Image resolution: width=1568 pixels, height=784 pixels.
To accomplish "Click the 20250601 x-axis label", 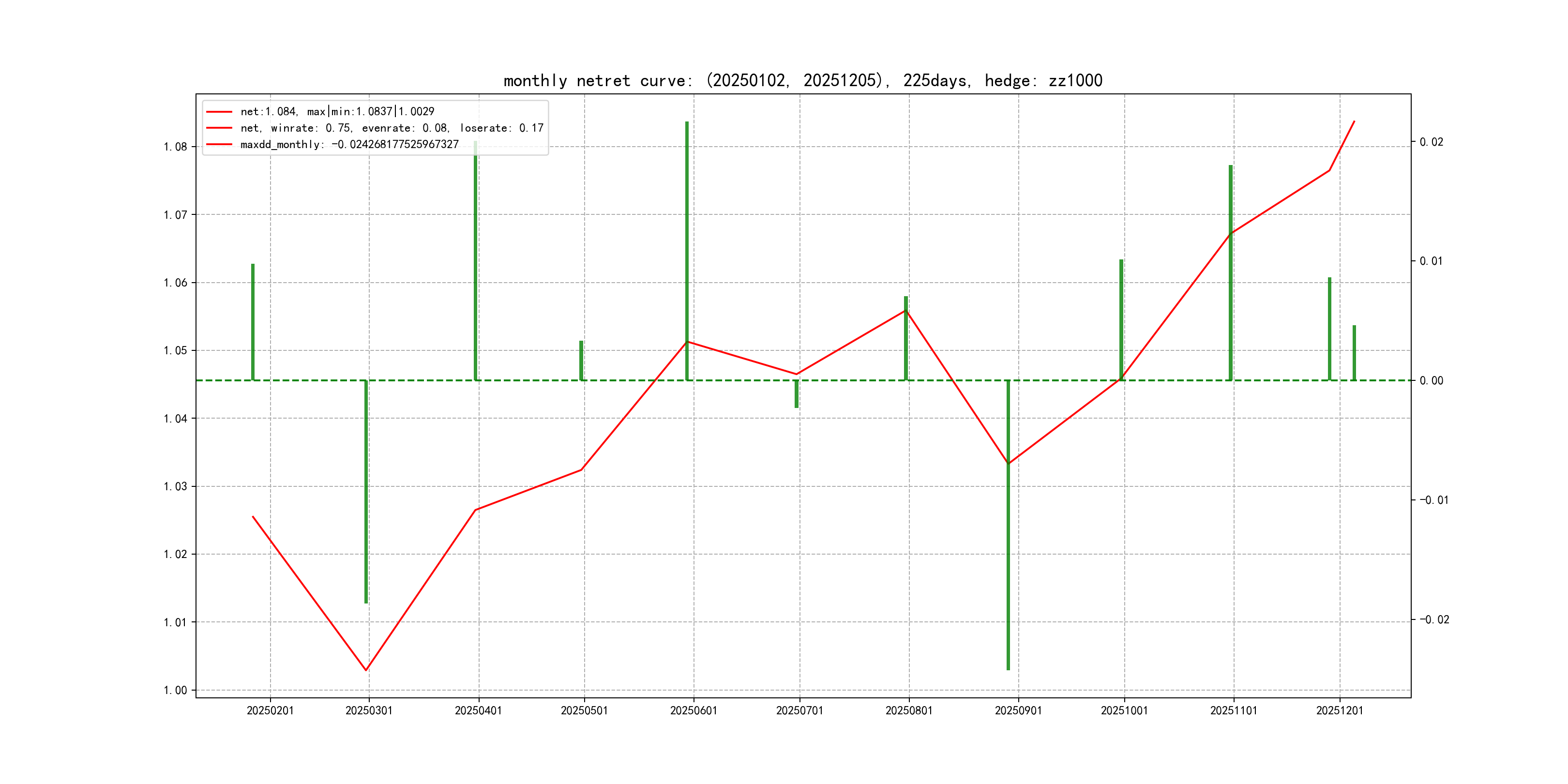I will (x=694, y=711).
